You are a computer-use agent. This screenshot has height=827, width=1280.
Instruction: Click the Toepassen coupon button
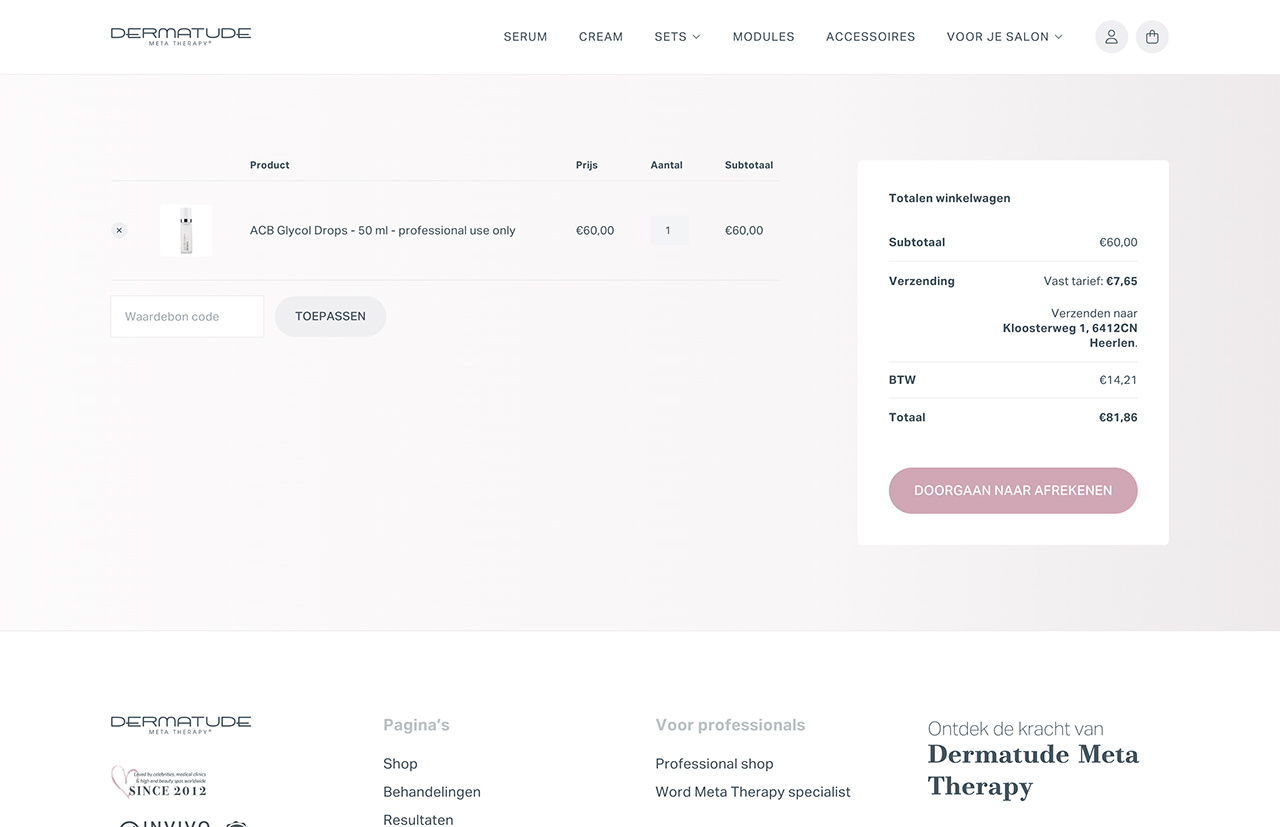330,316
